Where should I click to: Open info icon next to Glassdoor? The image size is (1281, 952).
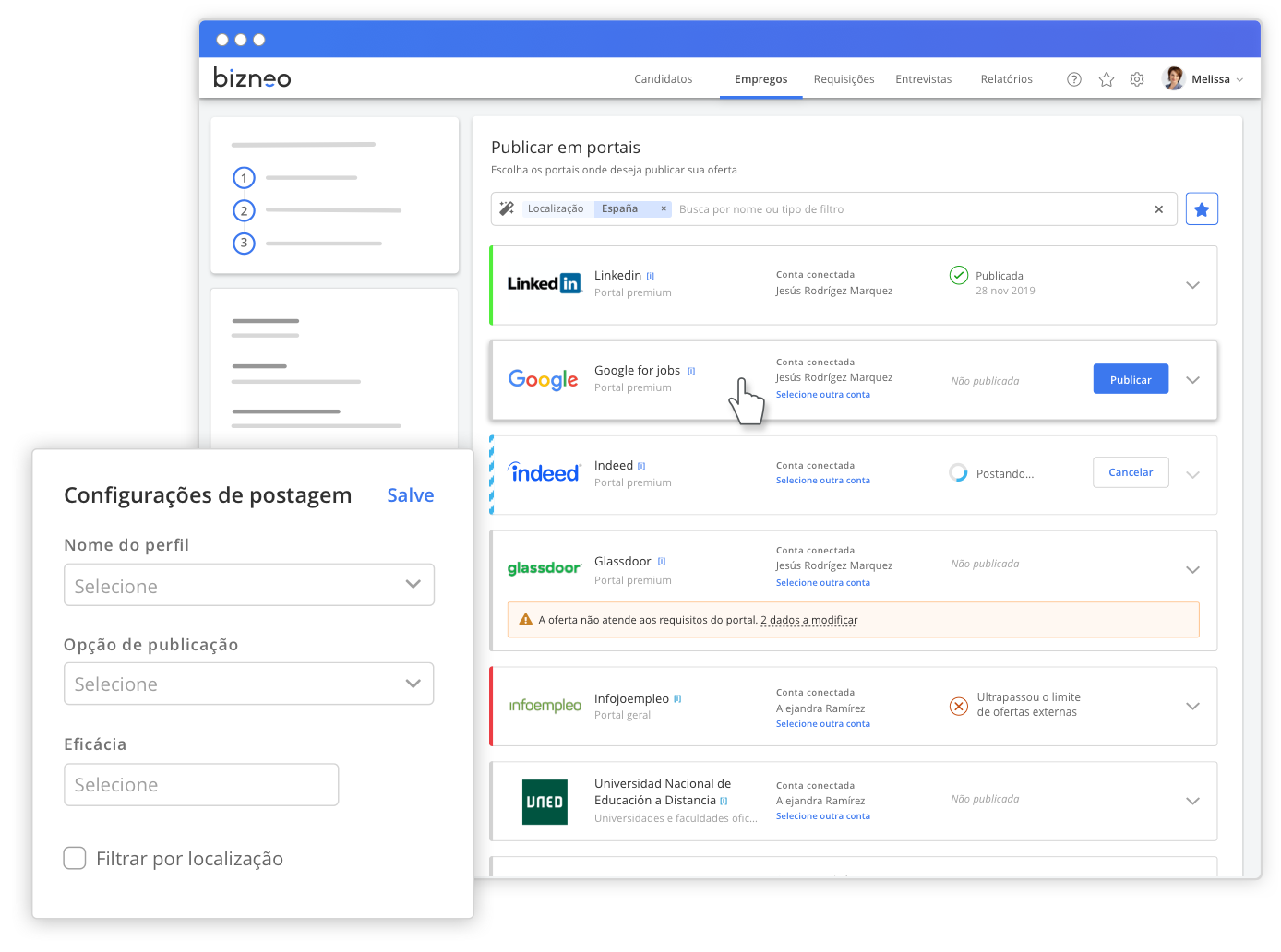pos(662,561)
